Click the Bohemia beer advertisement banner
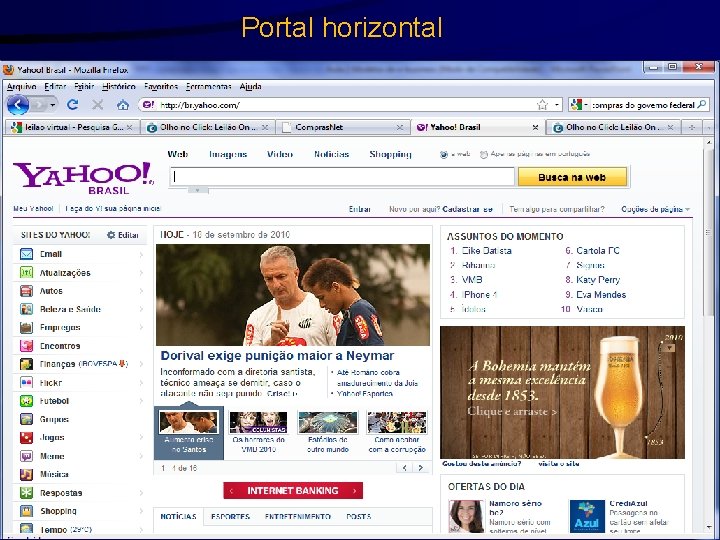 [x=562, y=393]
